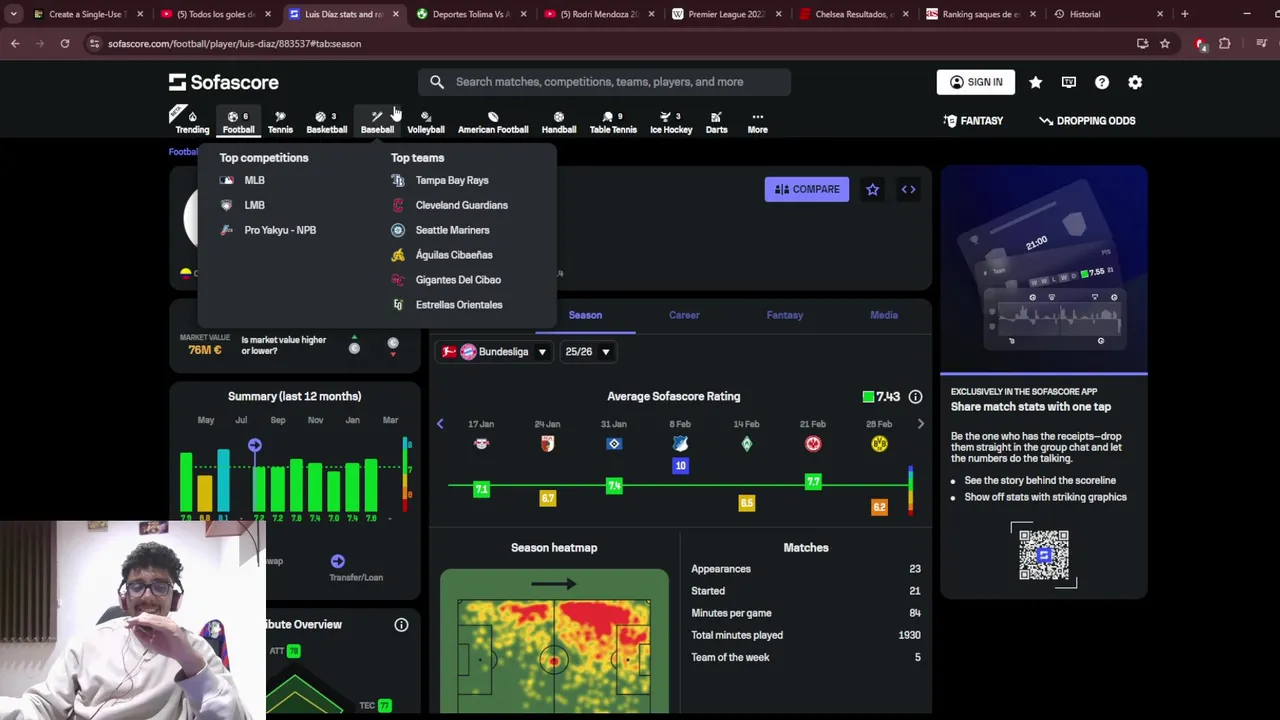The height and width of the screenshot is (720, 1280).
Task: Vote market value lower with grey circle
Action: [x=393, y=344]
